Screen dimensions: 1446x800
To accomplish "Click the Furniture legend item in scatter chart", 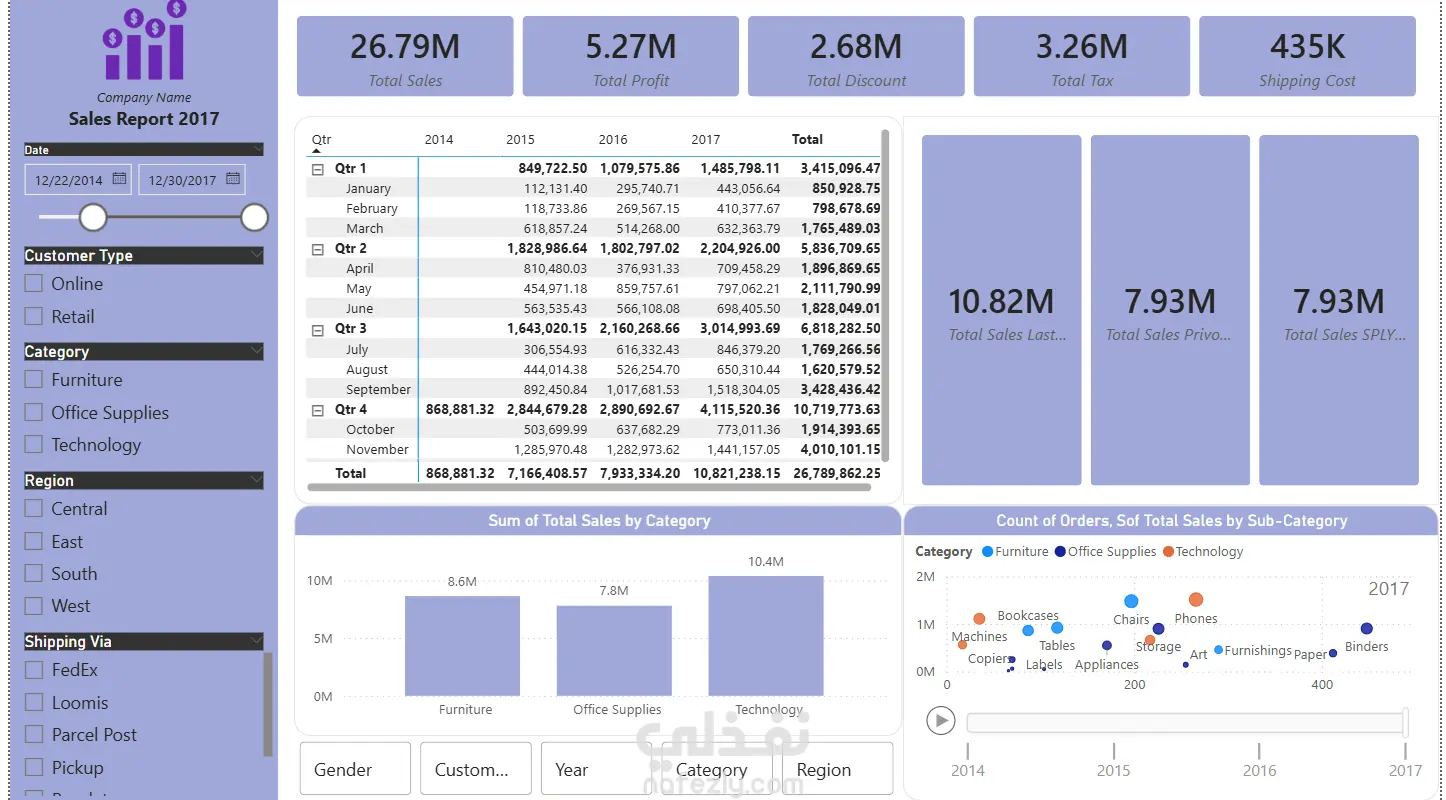I will [x=1015, y=552].
